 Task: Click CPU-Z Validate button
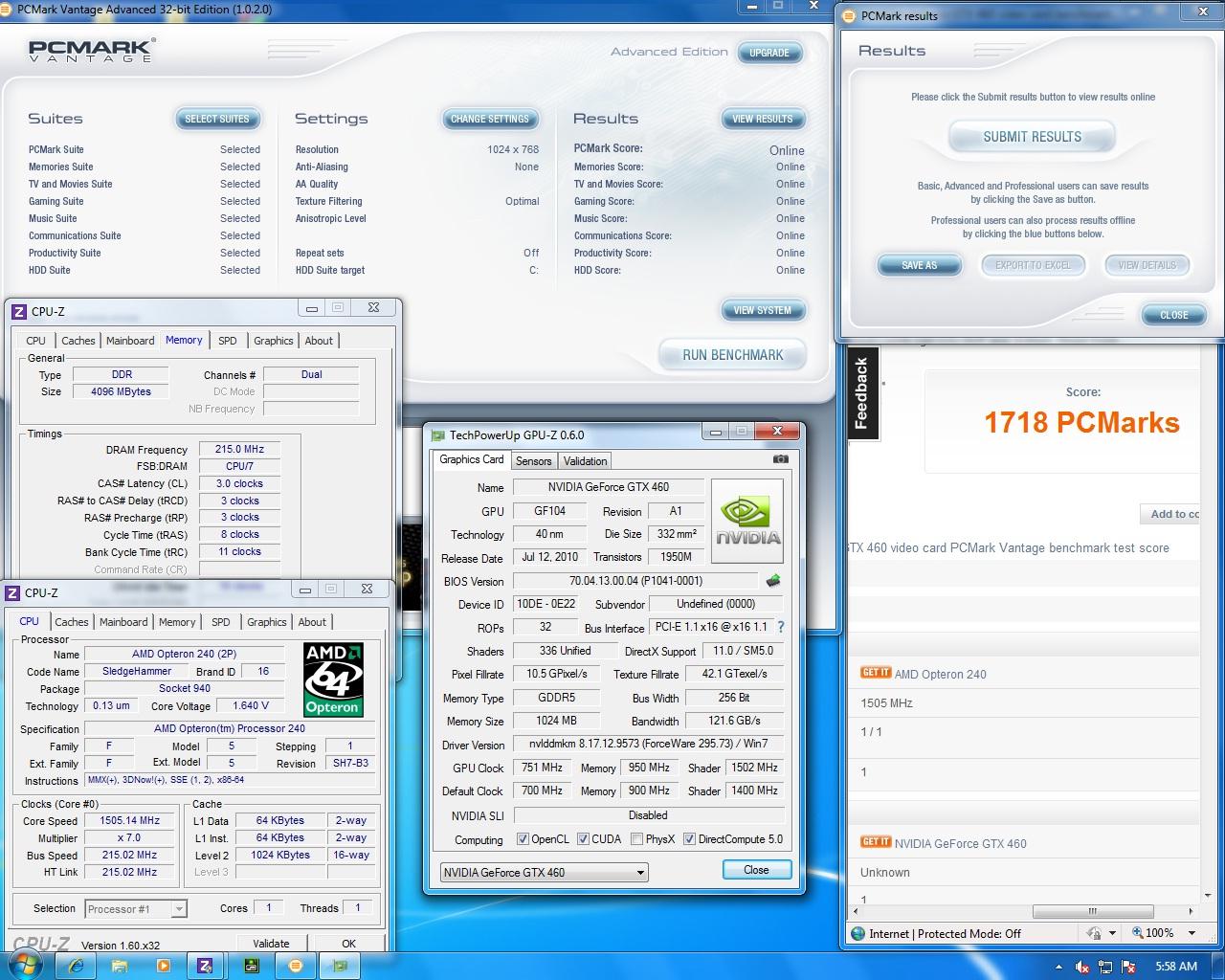click(x=271, y=943)
